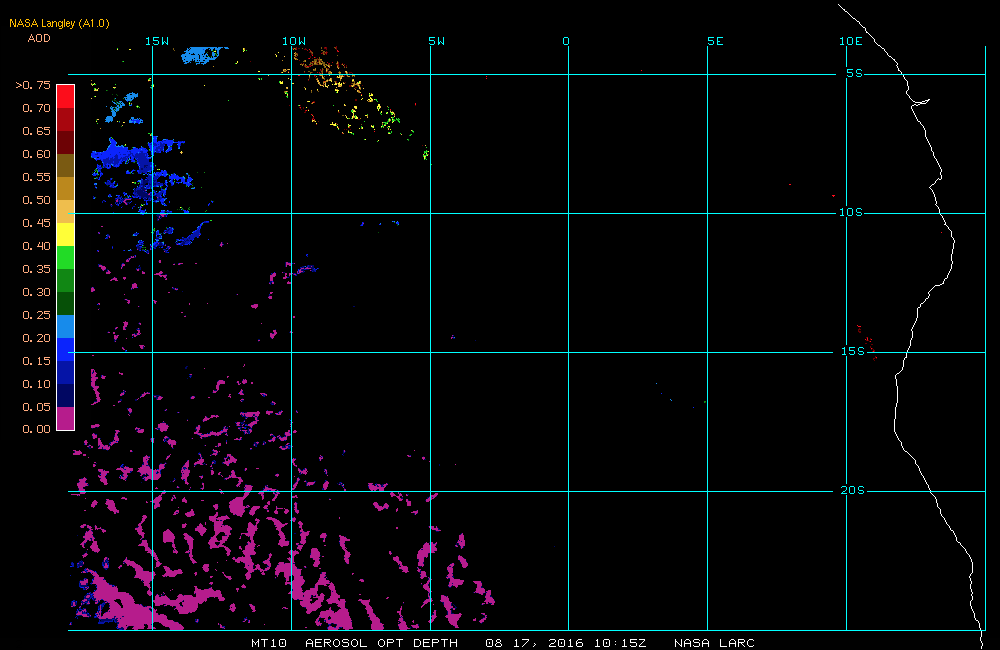This screenshot has height=650, width=1000.
Task: Click the 0.10 legend value
Action: [36, 383]
